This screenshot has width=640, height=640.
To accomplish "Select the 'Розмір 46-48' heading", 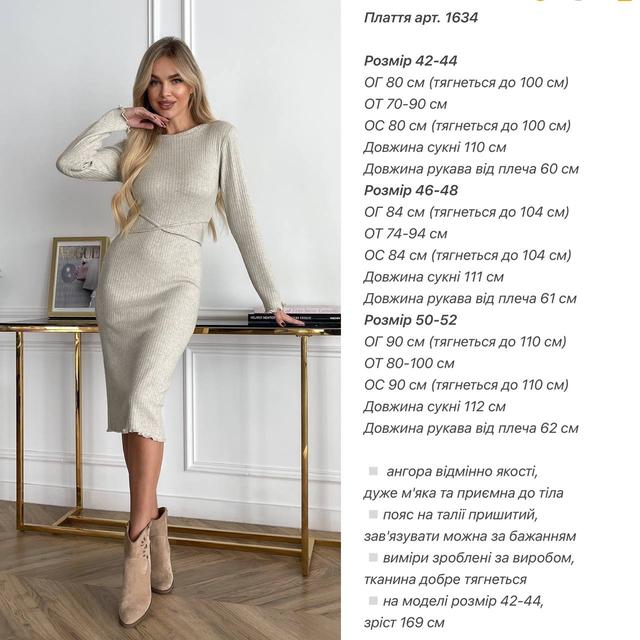I will coord(411,191).
